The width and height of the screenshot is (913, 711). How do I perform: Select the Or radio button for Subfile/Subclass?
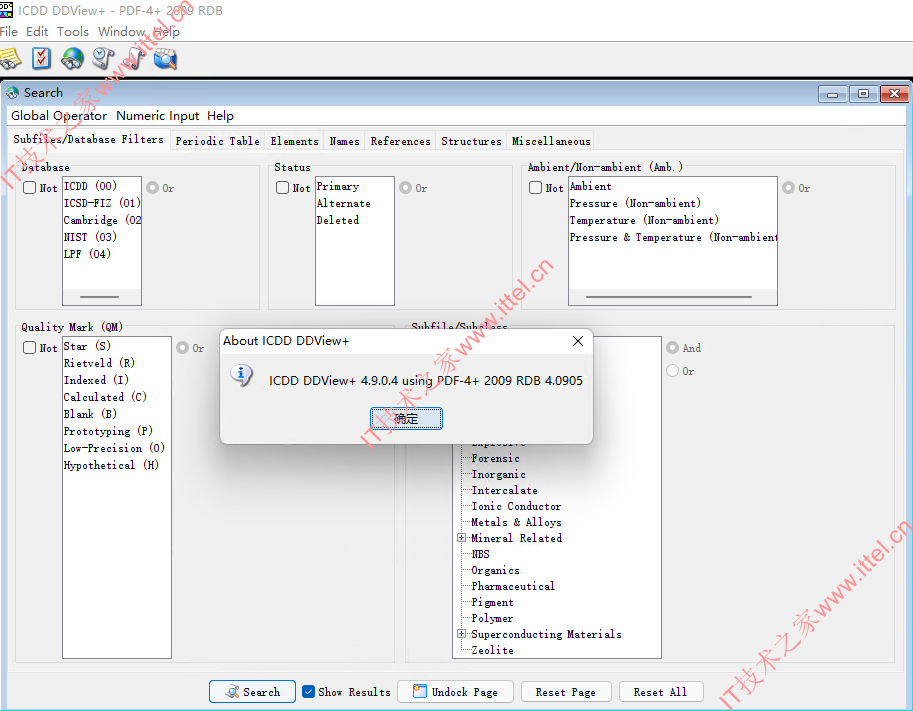673,371
